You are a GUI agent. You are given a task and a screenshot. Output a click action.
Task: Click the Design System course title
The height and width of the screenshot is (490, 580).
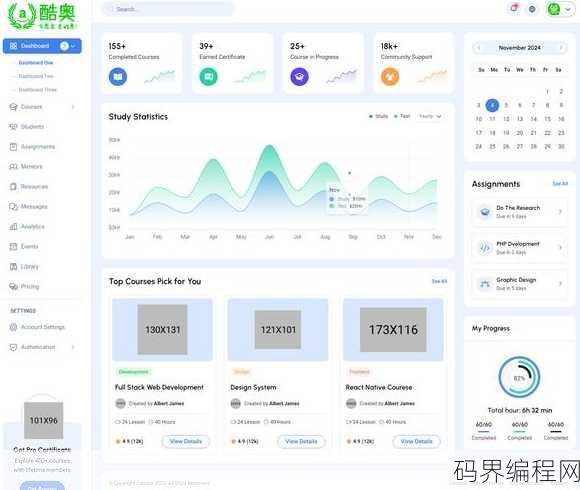(x=253, y=387)
